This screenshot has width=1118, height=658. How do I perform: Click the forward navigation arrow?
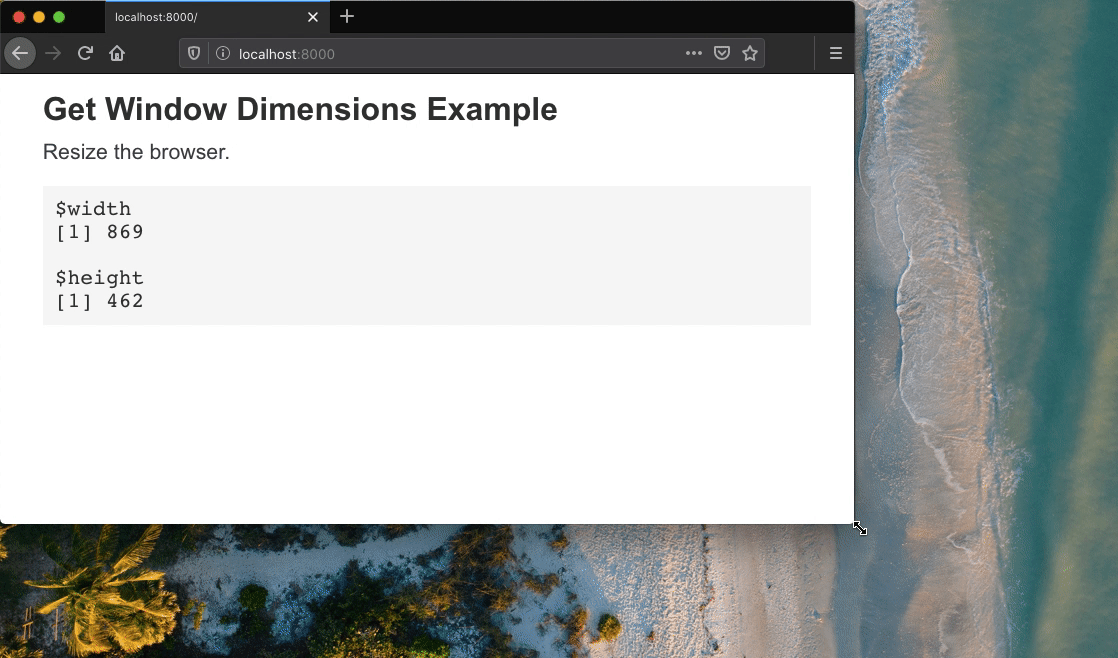tap(52, 53)
